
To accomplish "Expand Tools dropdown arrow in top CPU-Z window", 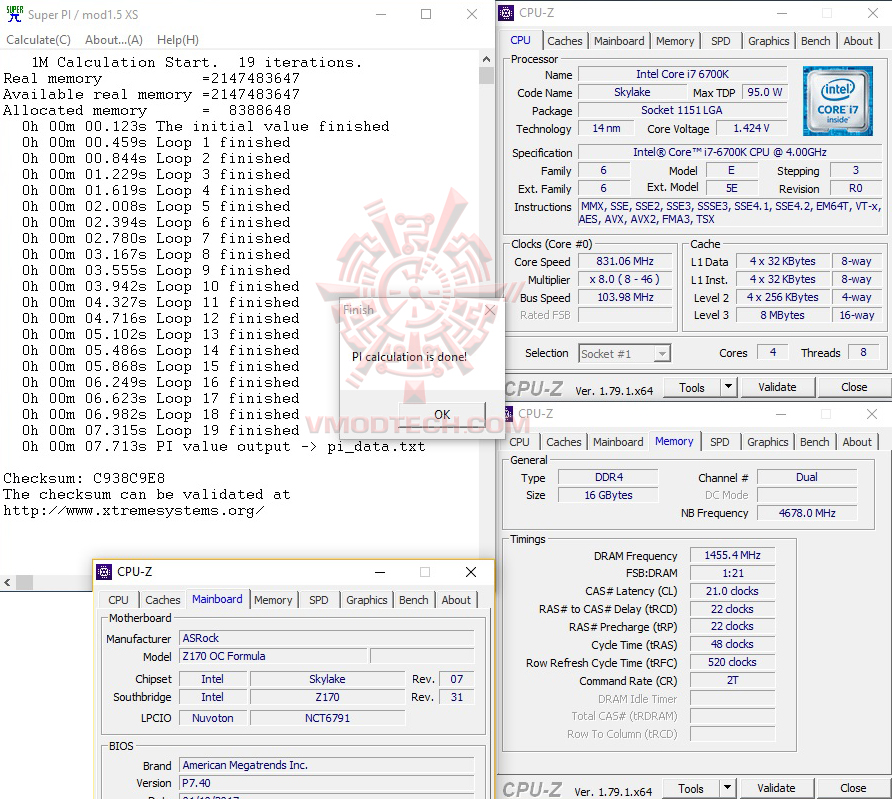I will (729, 388).
